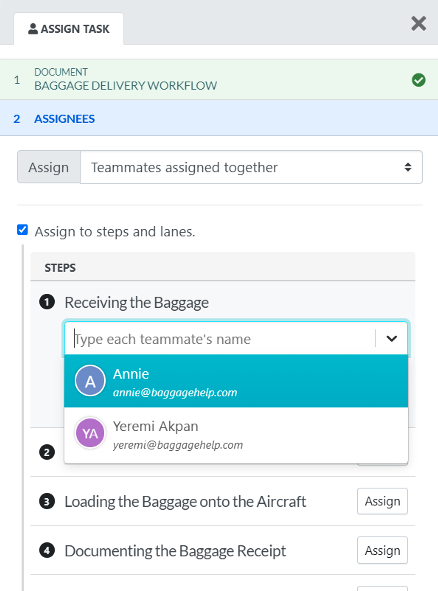Select Annie from the teammate list
The image size is (438, 591).
[236, 381]
